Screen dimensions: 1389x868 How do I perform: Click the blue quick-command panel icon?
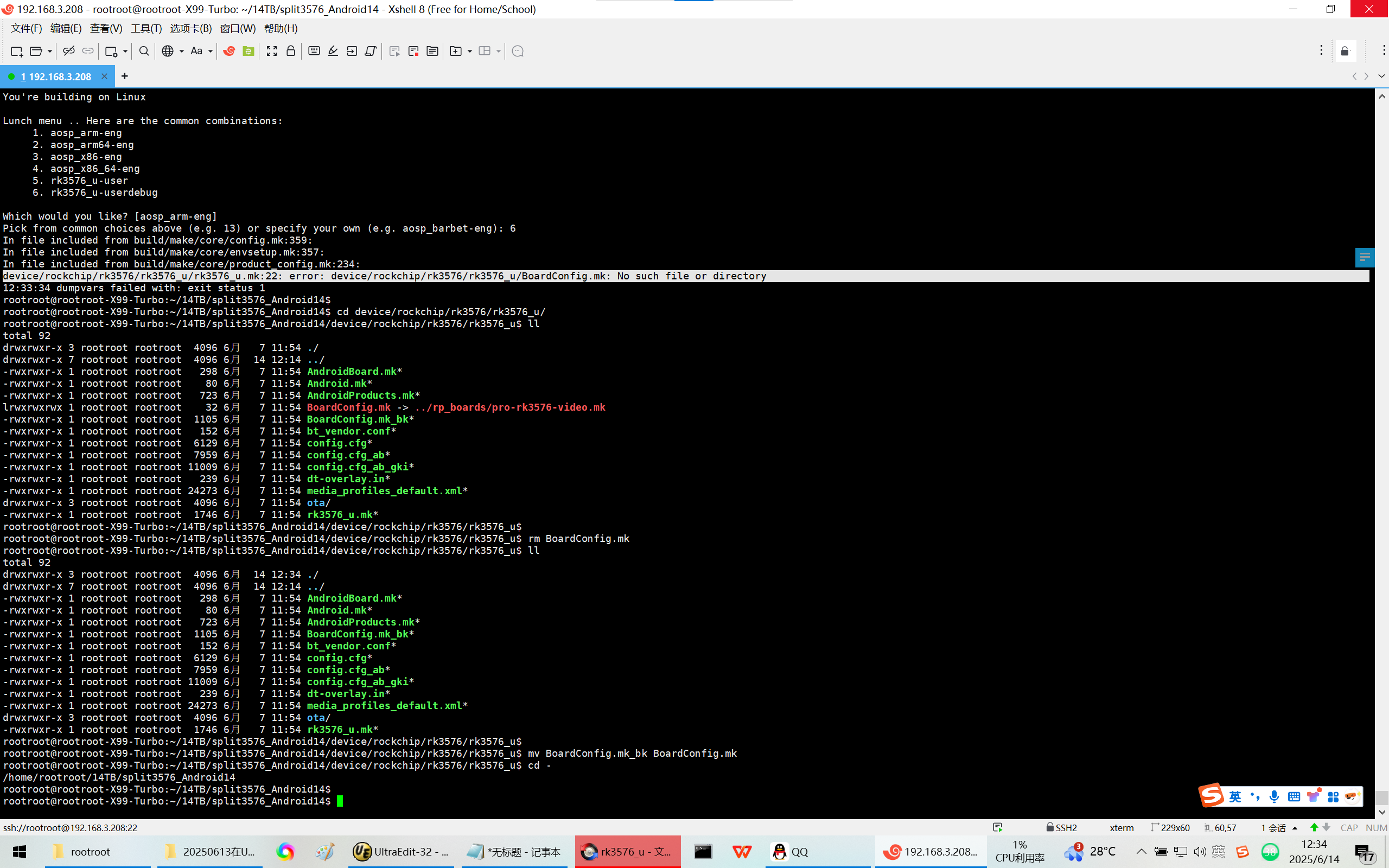1365,257
